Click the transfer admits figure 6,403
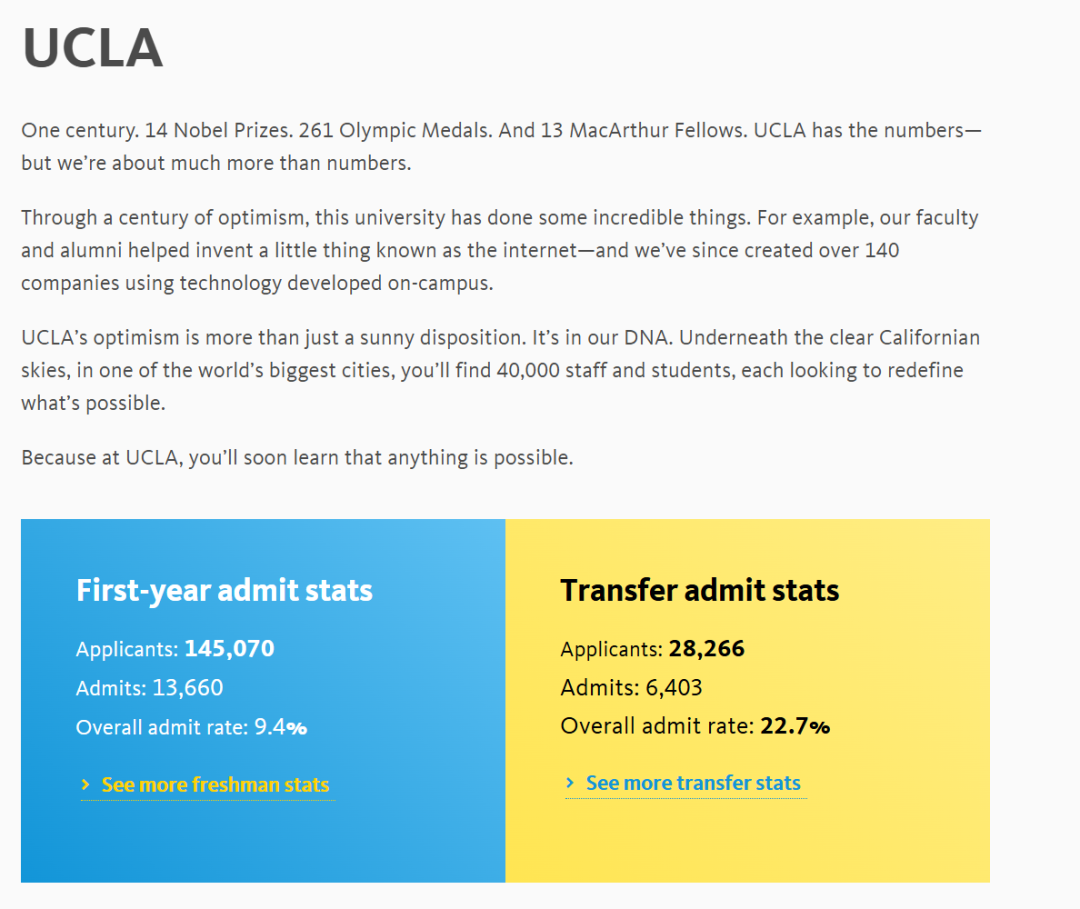 click(674, 688)
